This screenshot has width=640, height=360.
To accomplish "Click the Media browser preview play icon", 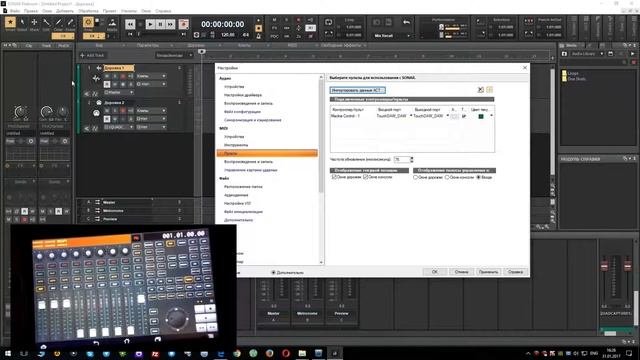I will (x=633, y=54).
